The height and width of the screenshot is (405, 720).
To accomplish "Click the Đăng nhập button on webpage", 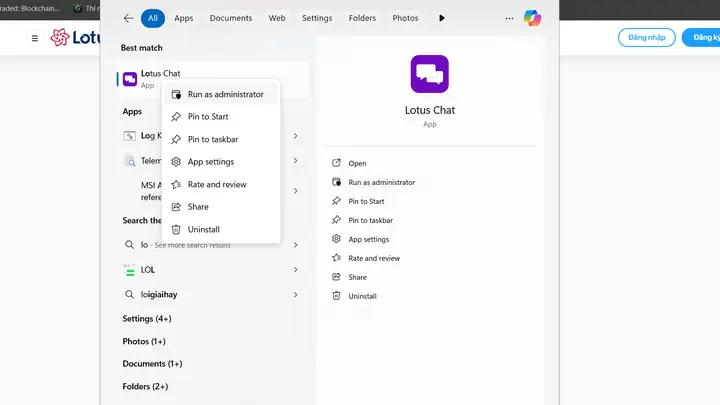I will (x=647, y=38).
